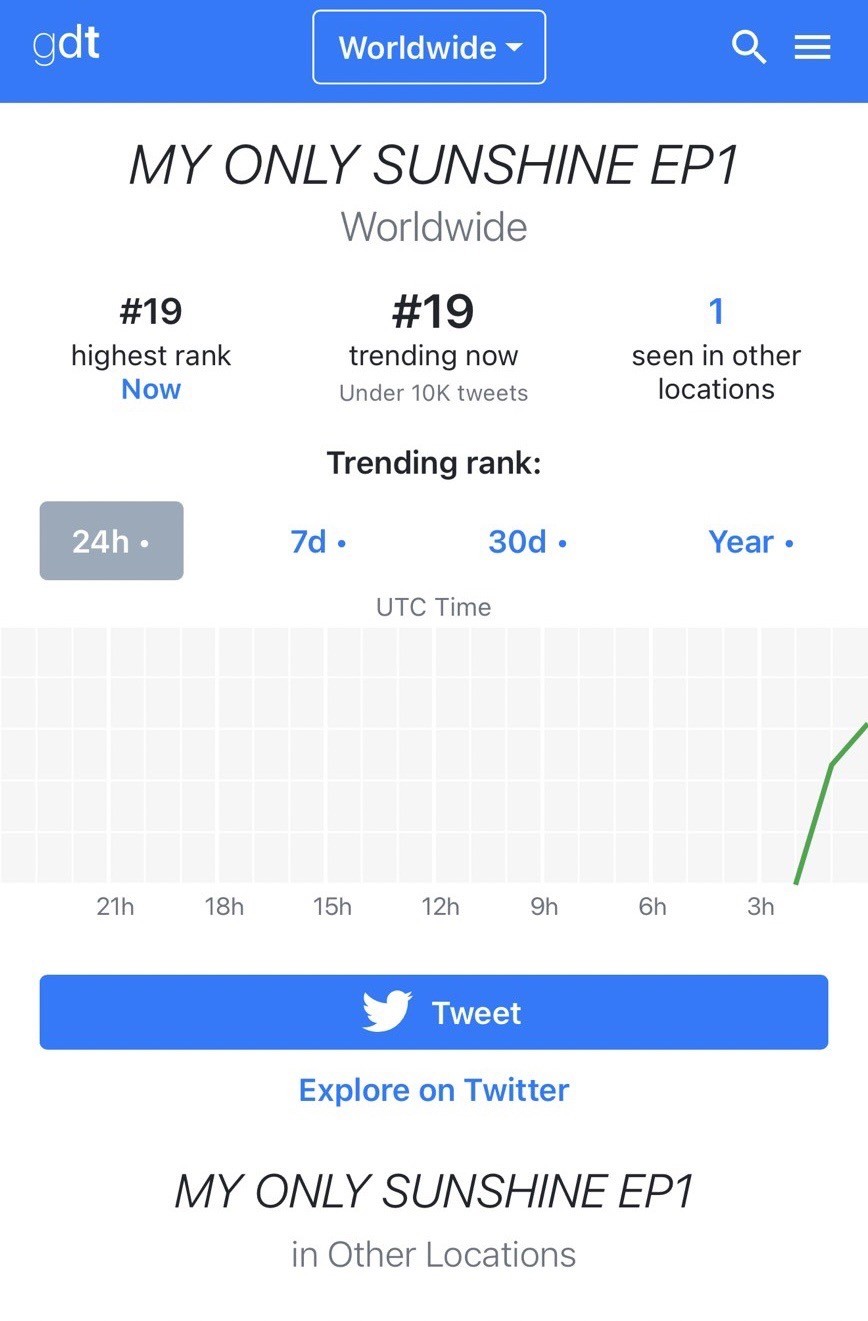Click the 12h marker on chart axis

click(440, 906)
